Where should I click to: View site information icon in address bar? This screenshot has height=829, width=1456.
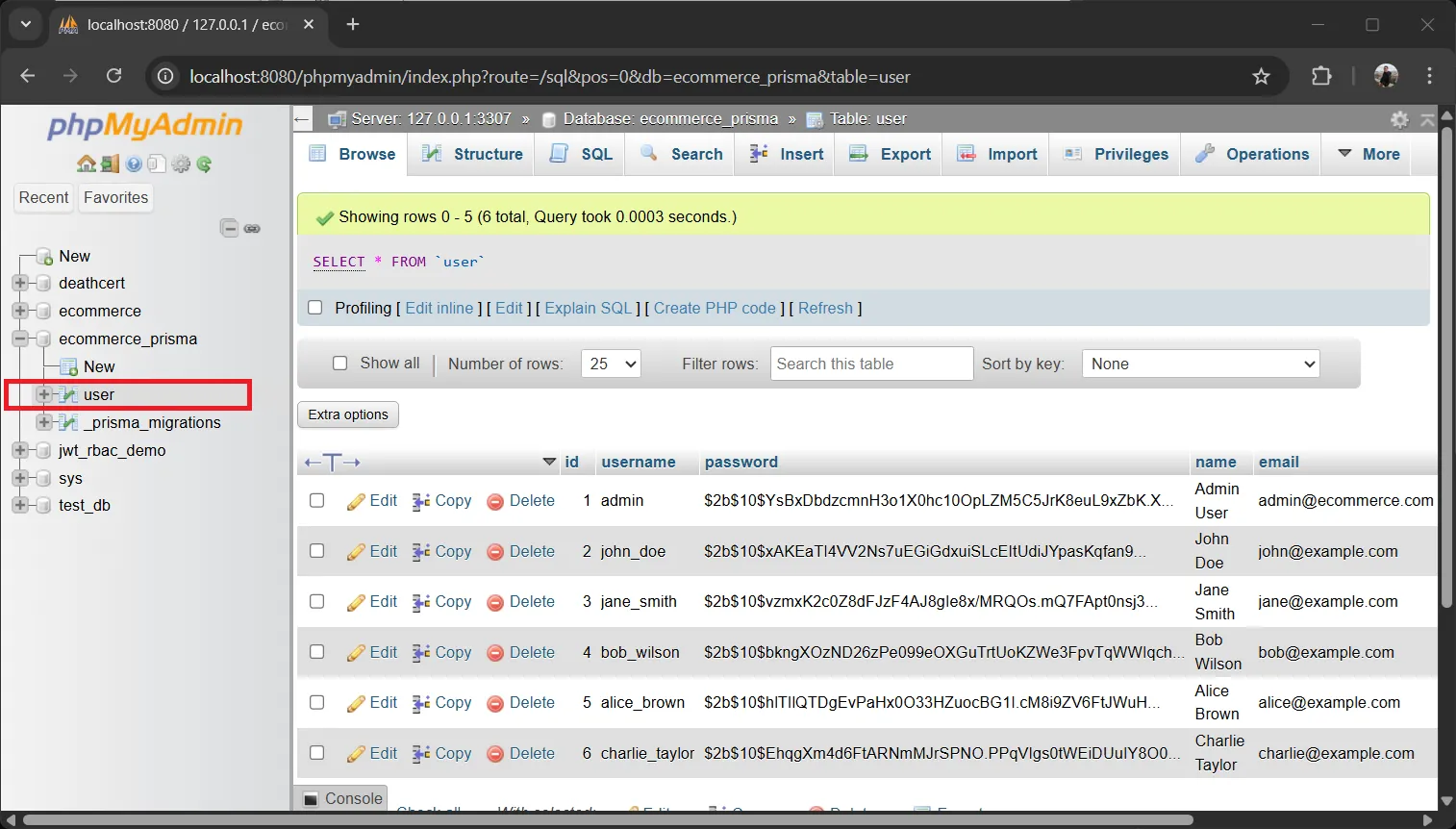point(165,76)
